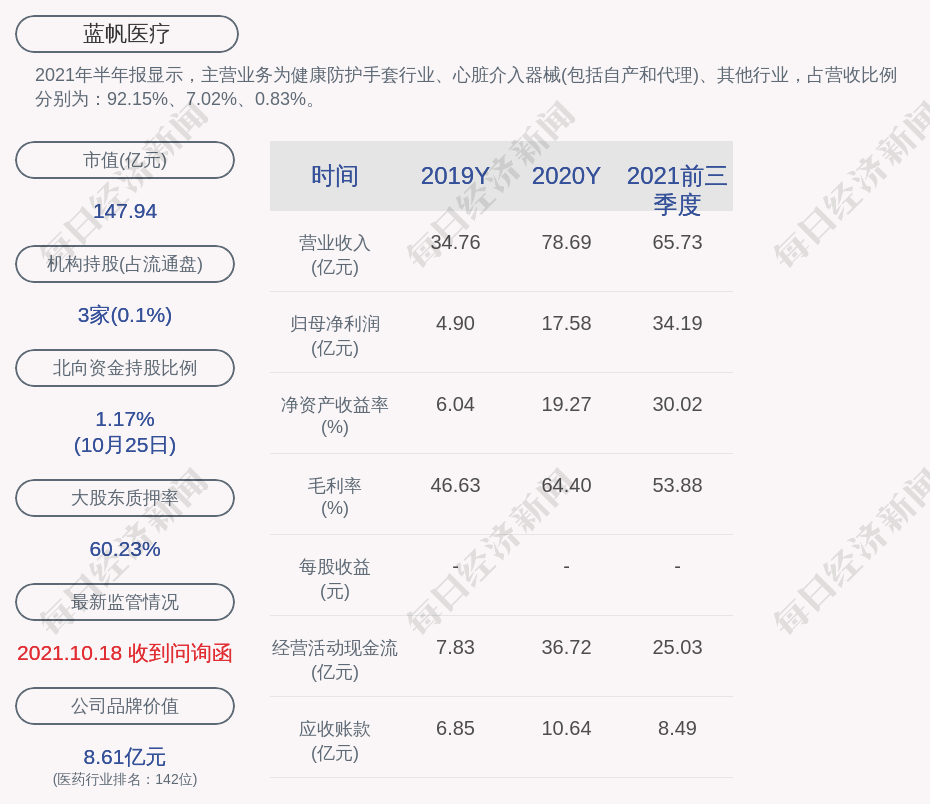Click the 34.76 revenue cell
Image resolution: width=930 pixels, height=804 pixels.
pyautogui.click(x=455, y=243)
